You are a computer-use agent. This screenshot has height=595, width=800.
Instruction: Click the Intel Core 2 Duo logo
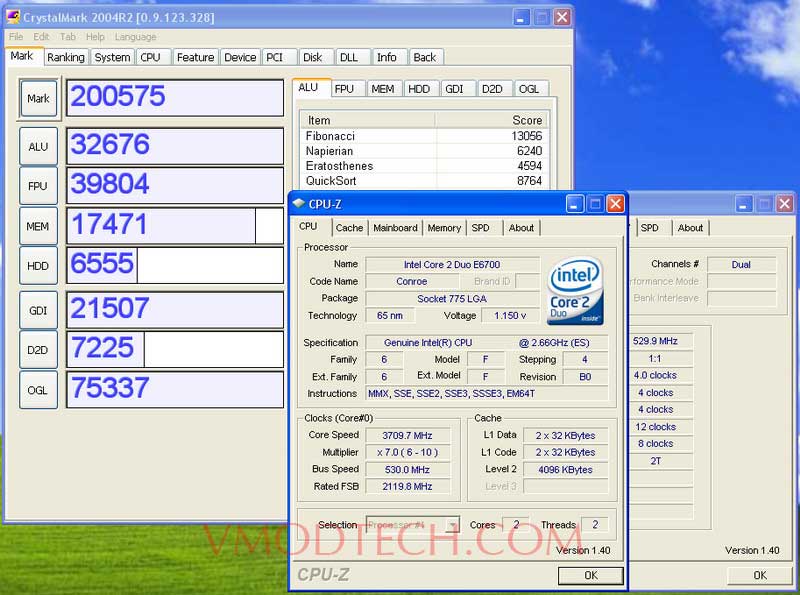tap(575, 291)
